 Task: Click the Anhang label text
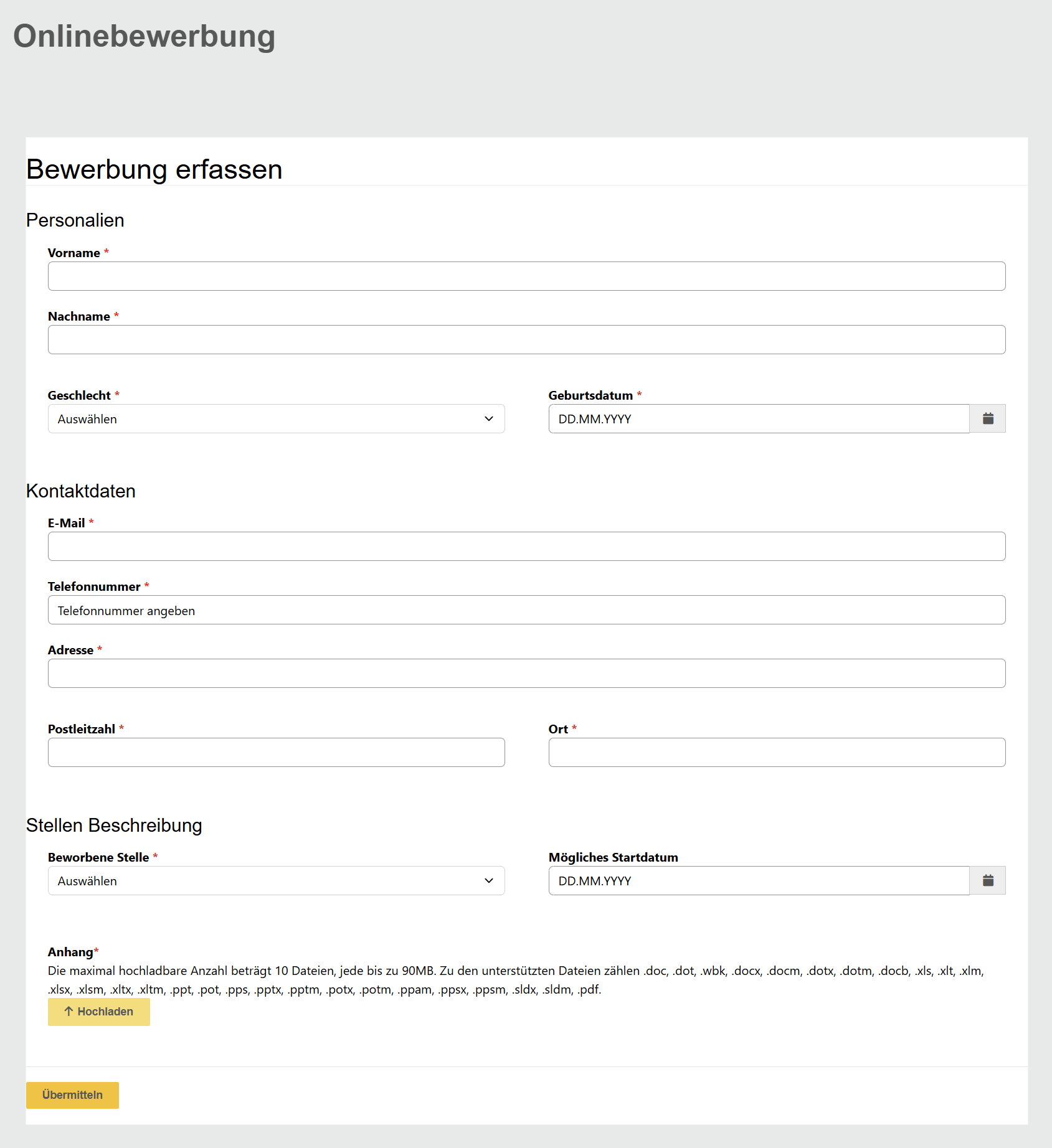70,952
